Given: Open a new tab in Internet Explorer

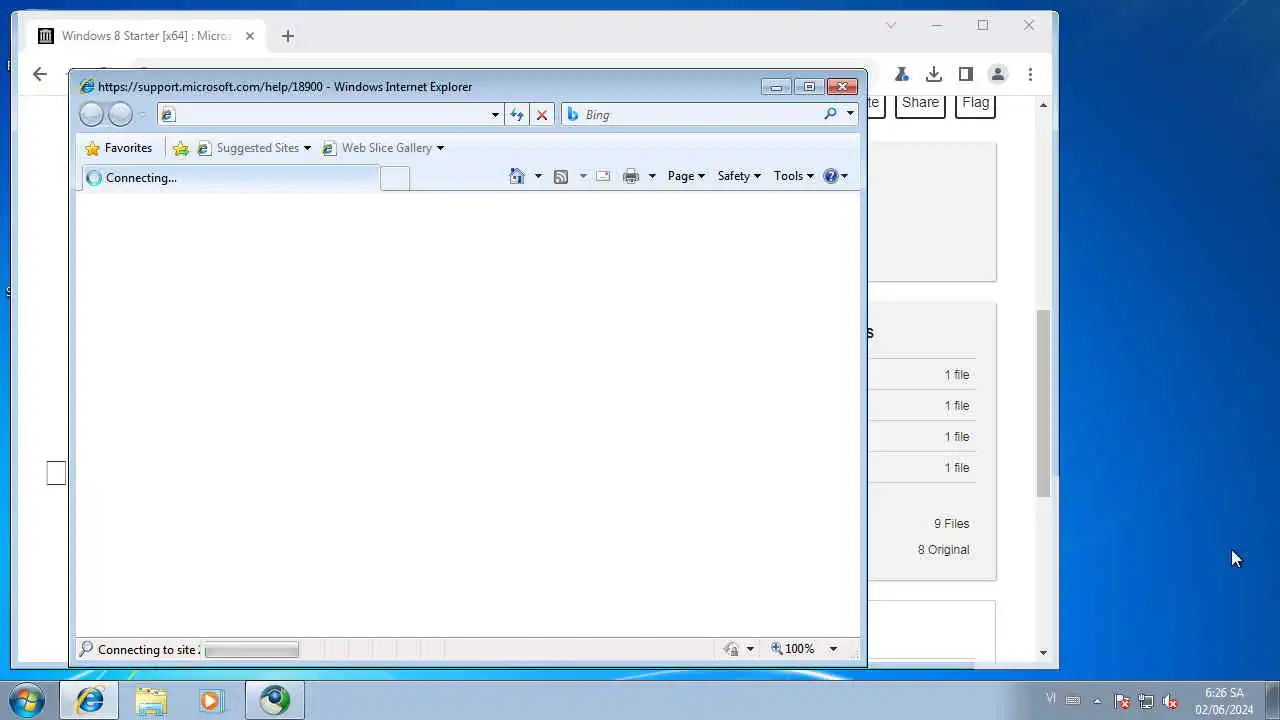Looking at the screenshot, I should click(x=395, y=178).
